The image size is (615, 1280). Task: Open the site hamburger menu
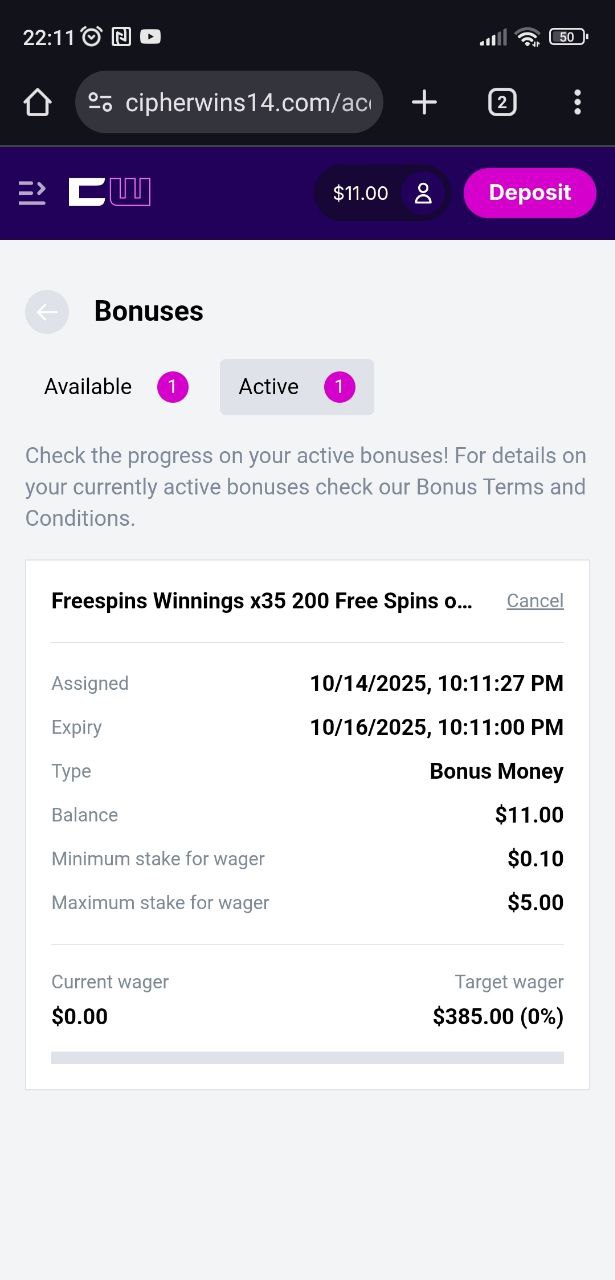click(x=33, y=193)
